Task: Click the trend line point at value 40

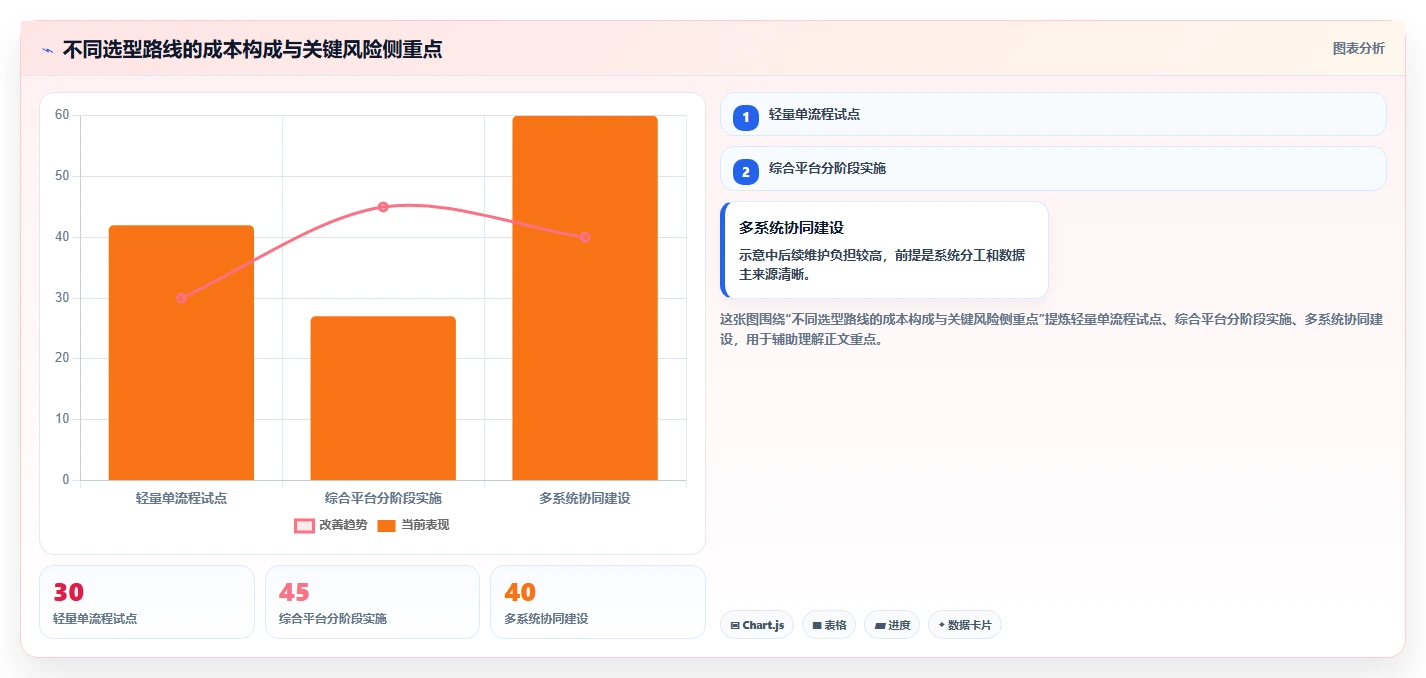Action: [x=585, y=237]
